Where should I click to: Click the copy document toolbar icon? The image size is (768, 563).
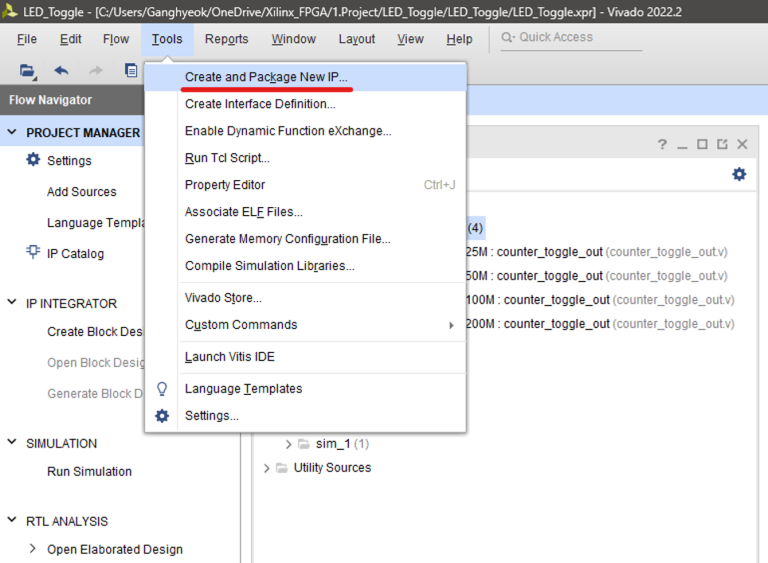point(131,71)
